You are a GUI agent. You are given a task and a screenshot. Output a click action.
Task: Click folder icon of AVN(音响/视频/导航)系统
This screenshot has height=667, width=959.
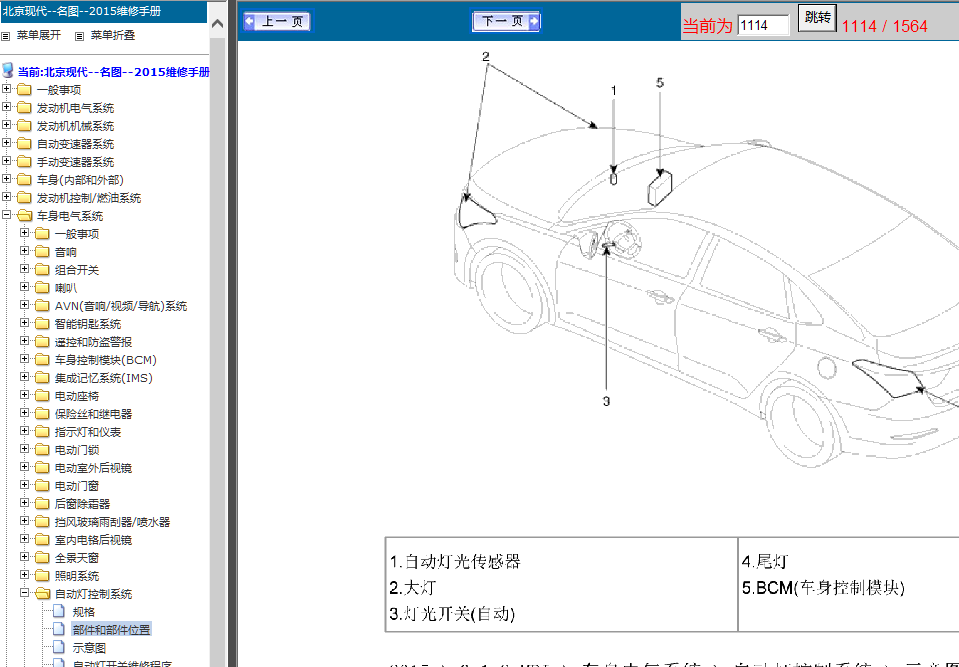42,305
